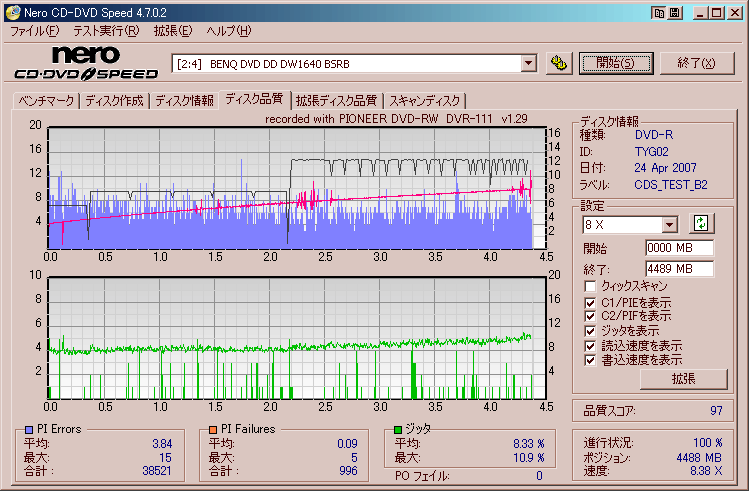
Task: Click the label CDS_TEST_B2 text
Action: click(x=671, y=185)
